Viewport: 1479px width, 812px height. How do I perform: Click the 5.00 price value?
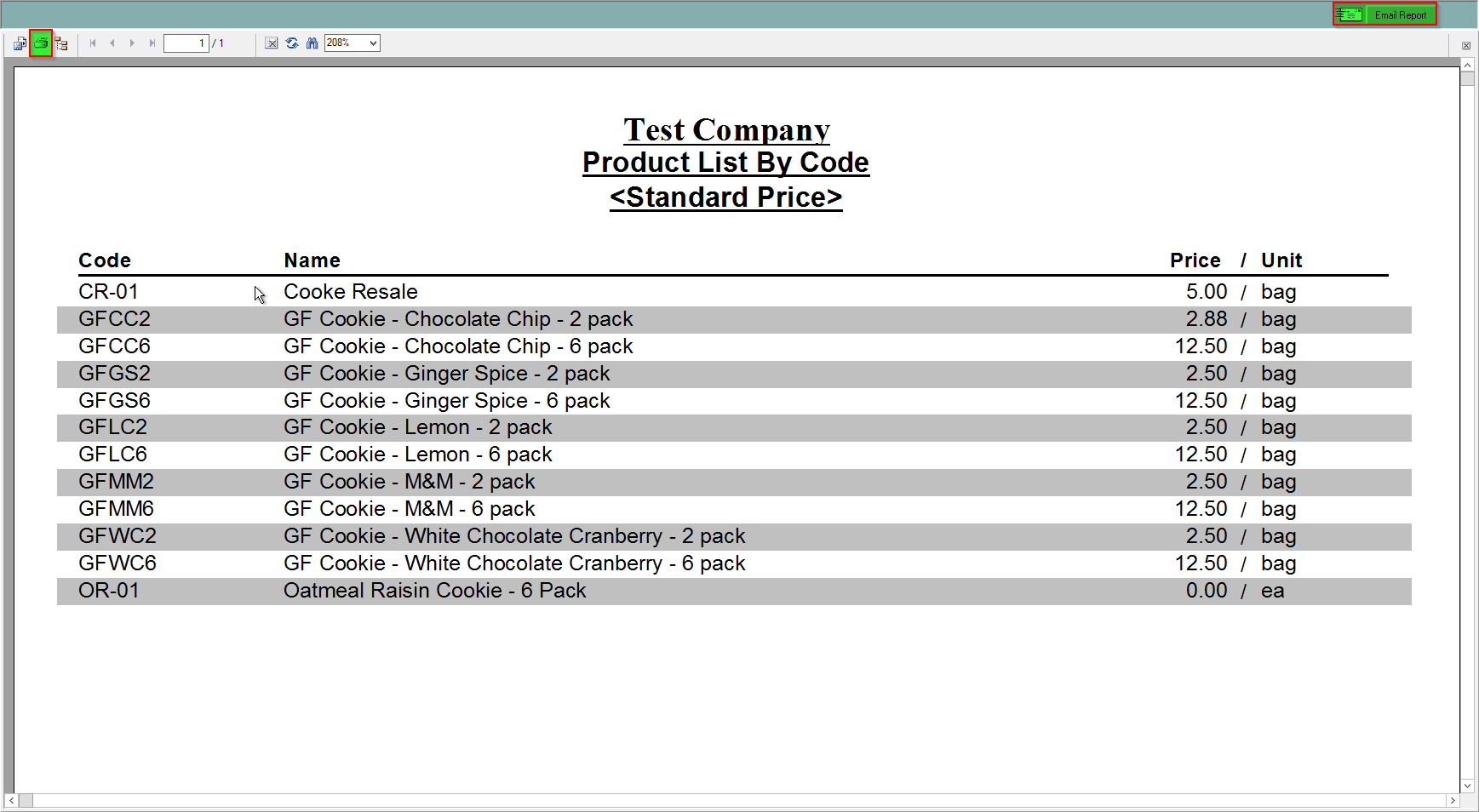pyautogui.click(x=1207, y=292)
